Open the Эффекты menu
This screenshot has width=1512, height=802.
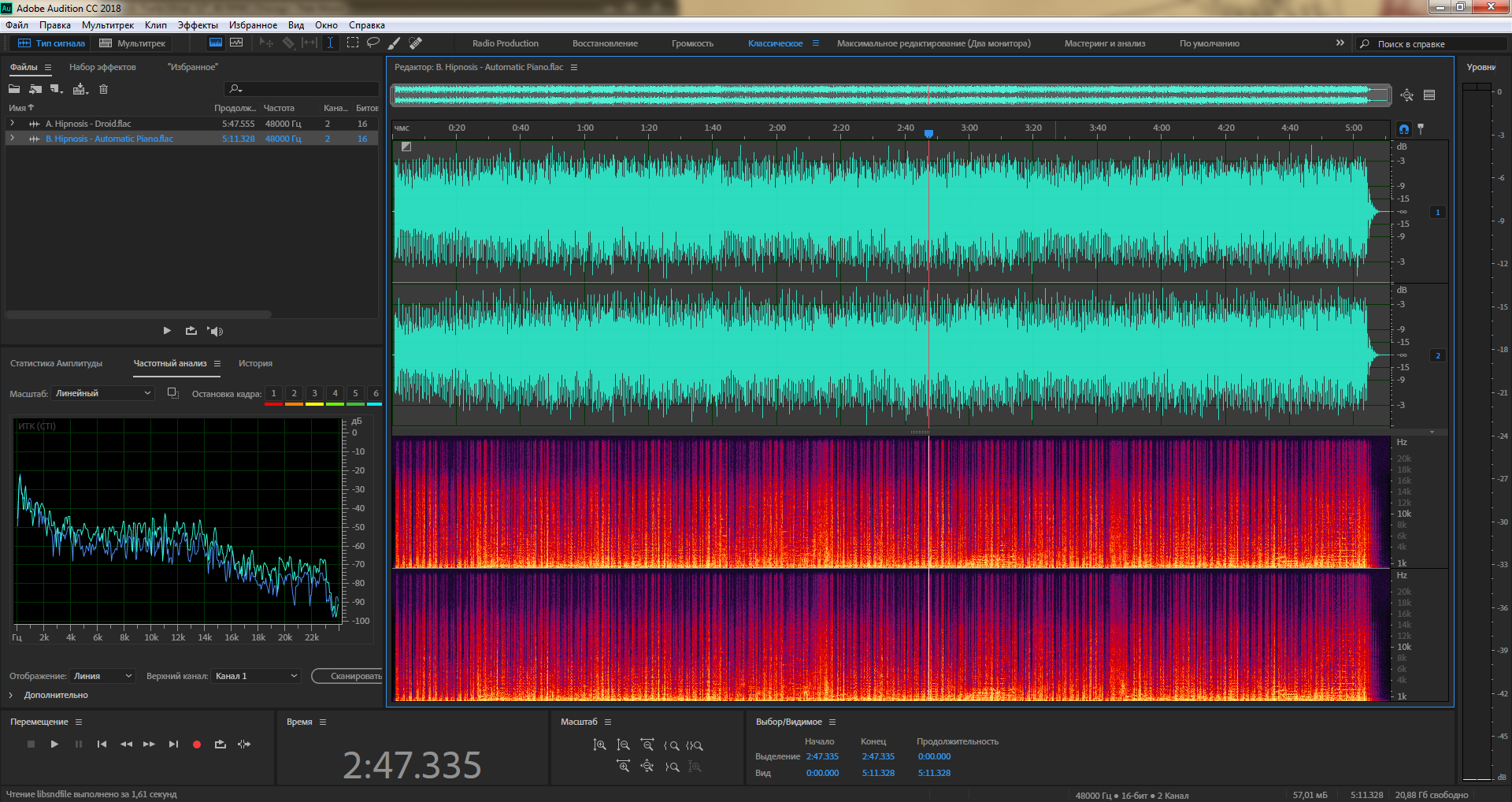point(198,25)
